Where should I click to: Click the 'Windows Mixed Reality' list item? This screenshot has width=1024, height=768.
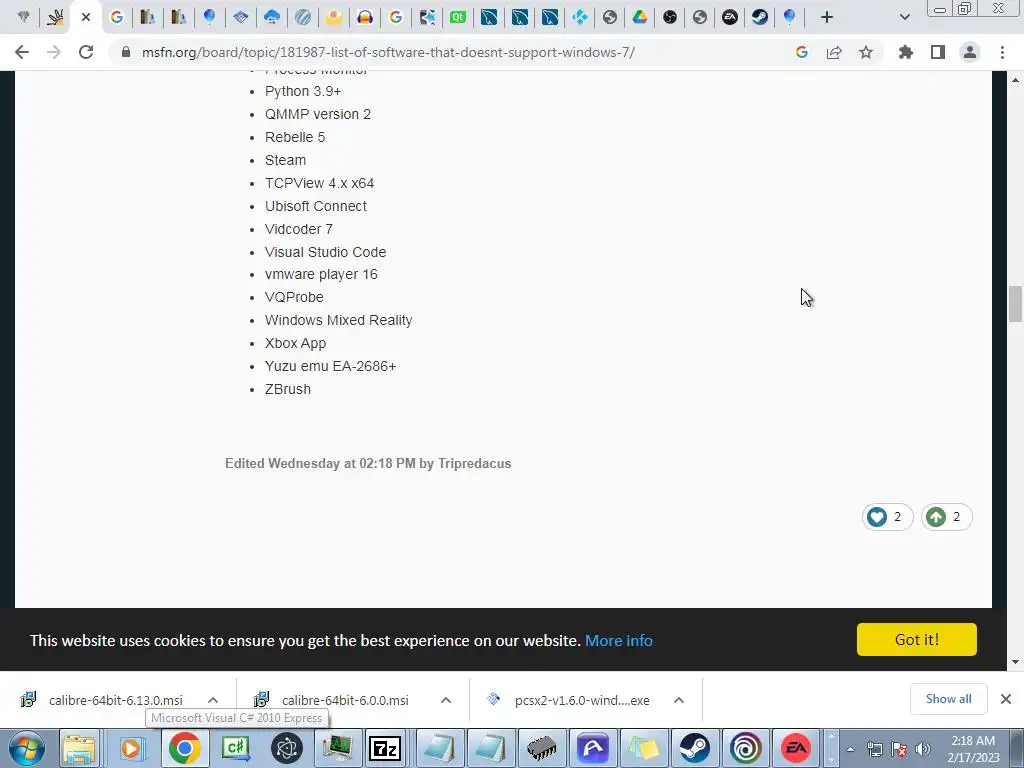[338, 321]
